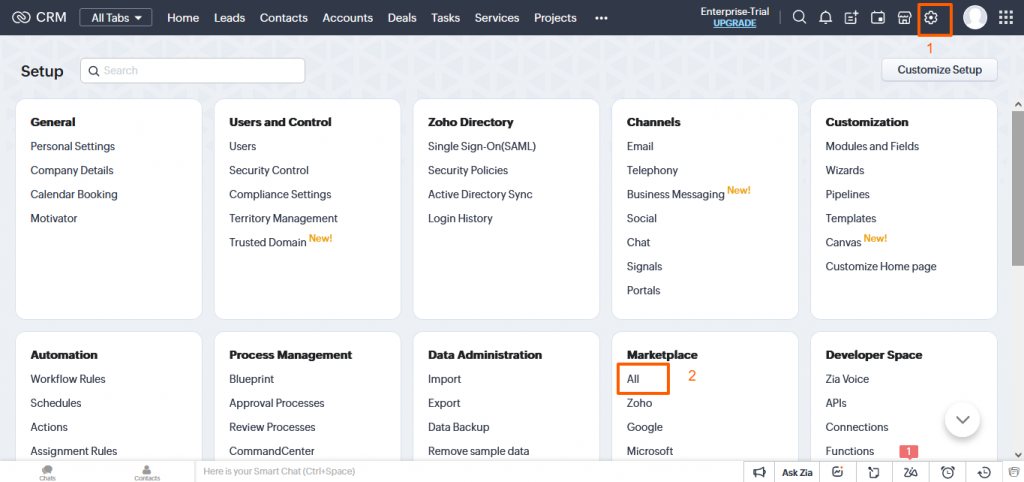Open Compliance Settings link
1024x482 pixels.
(x=280, y=194)
